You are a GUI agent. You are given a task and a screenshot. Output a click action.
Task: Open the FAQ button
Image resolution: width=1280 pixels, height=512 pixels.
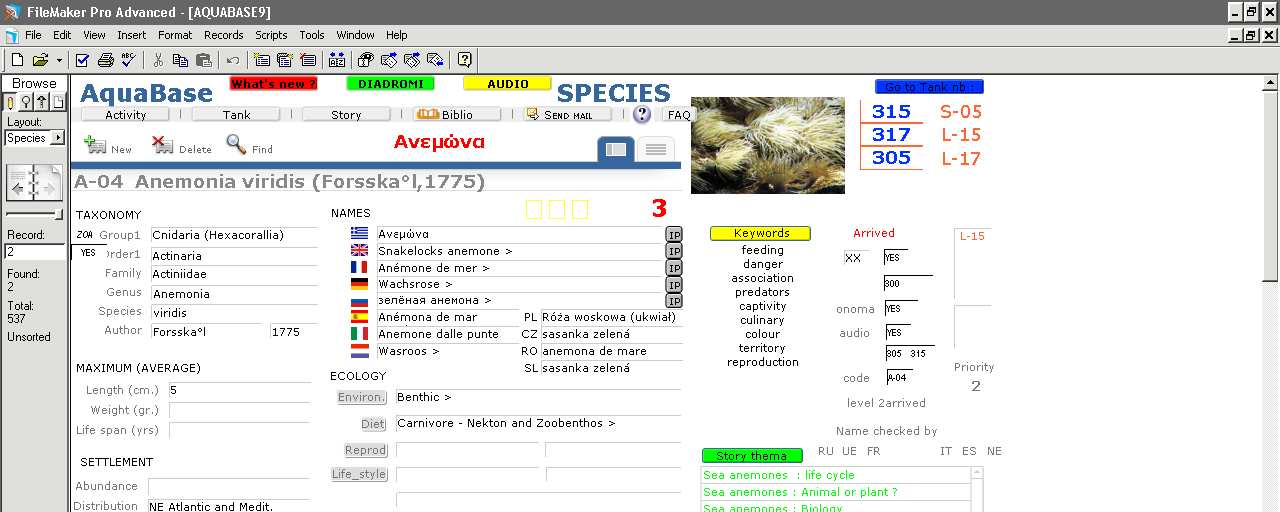pyautogui.click(x=679, y=115)
